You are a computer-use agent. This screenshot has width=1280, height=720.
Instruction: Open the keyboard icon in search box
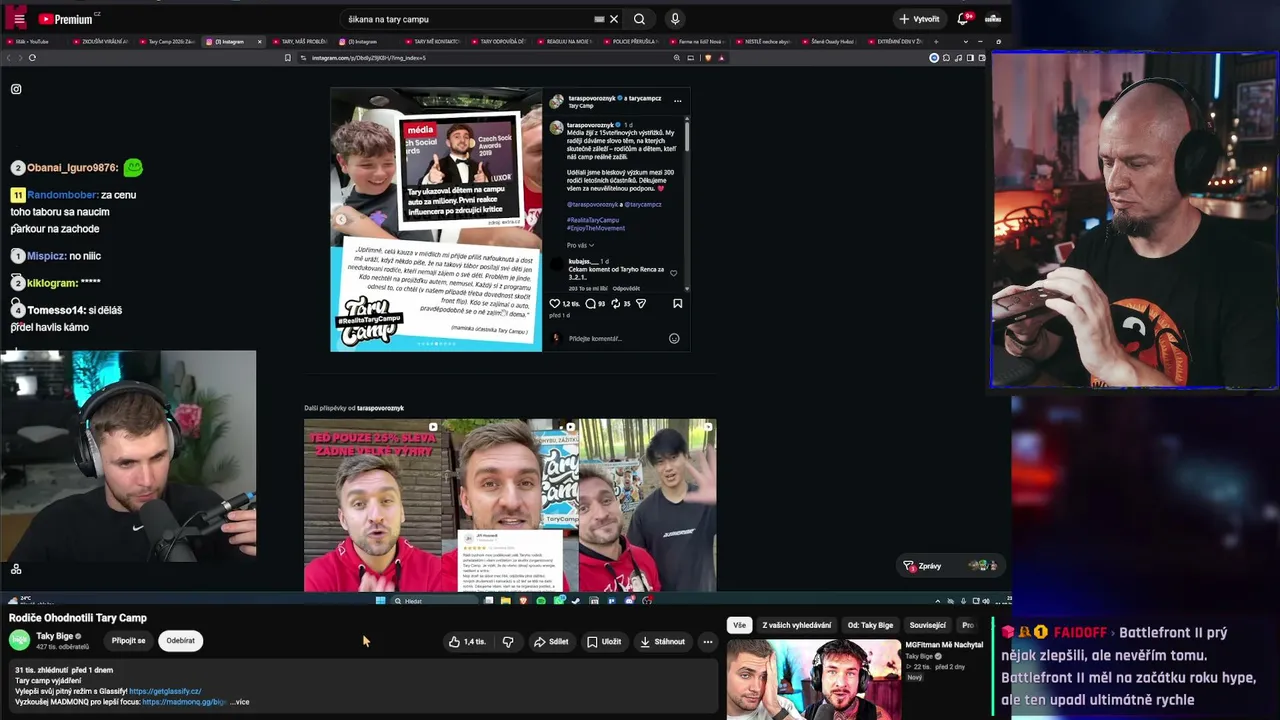[x=599, y=19]
